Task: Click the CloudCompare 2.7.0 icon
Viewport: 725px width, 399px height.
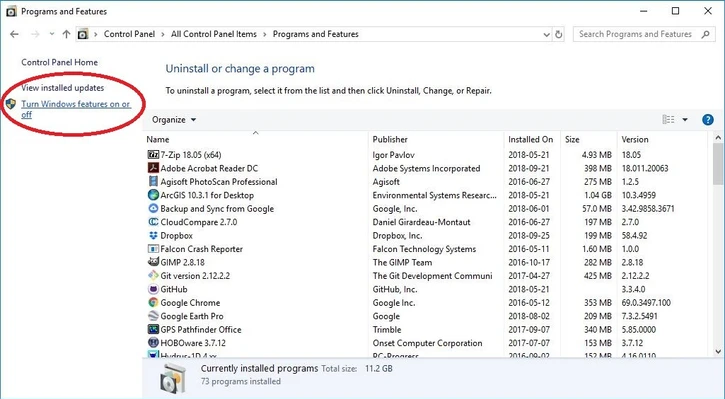Action: pos(153,221)
